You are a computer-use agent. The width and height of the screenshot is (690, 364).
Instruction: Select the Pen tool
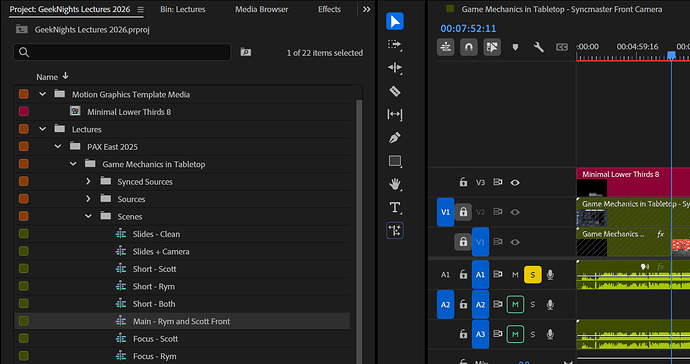point(395,138)
